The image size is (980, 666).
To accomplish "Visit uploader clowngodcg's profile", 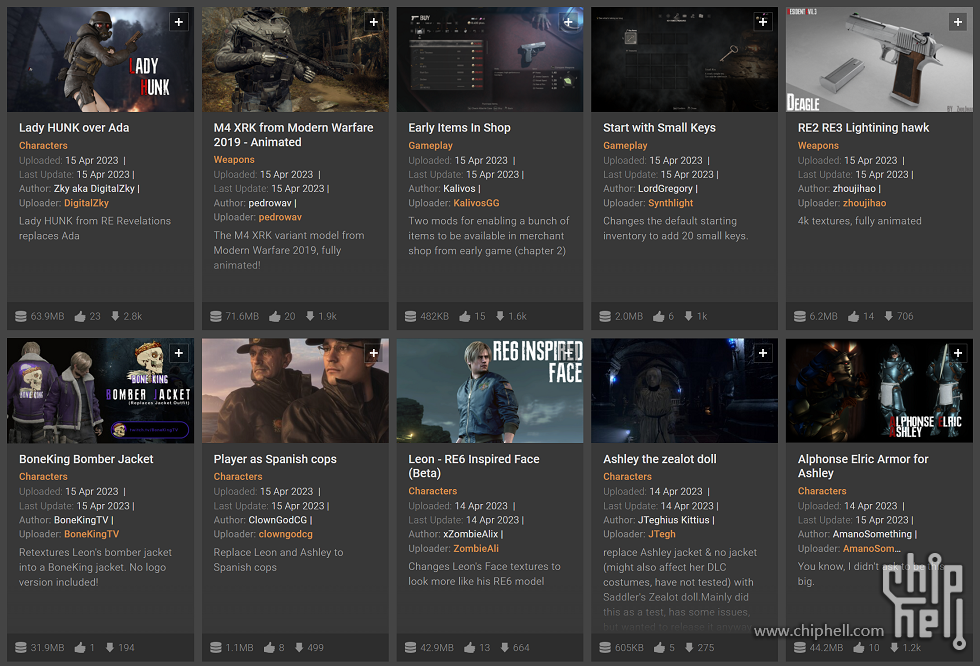I will point(286,534).
